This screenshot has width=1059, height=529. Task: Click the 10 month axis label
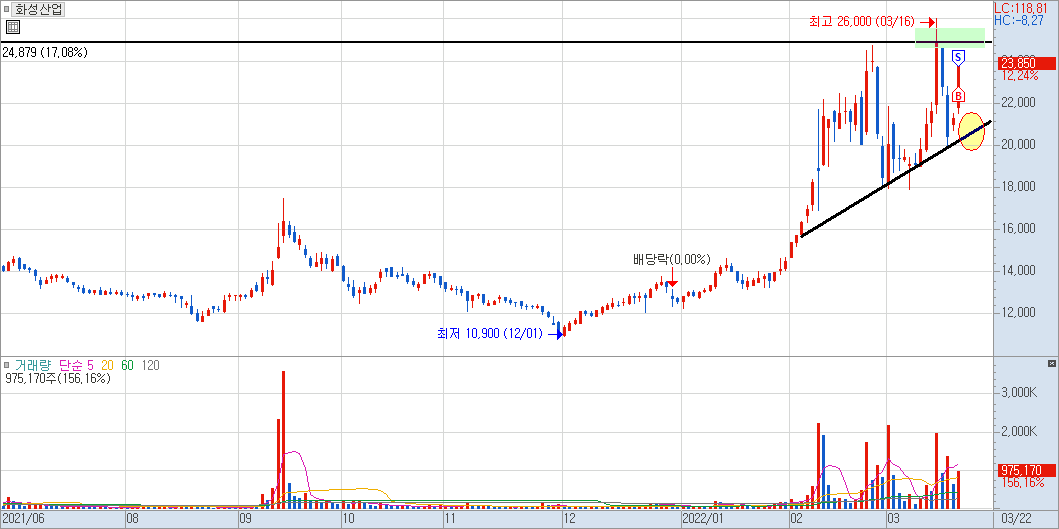coord(348,519)
